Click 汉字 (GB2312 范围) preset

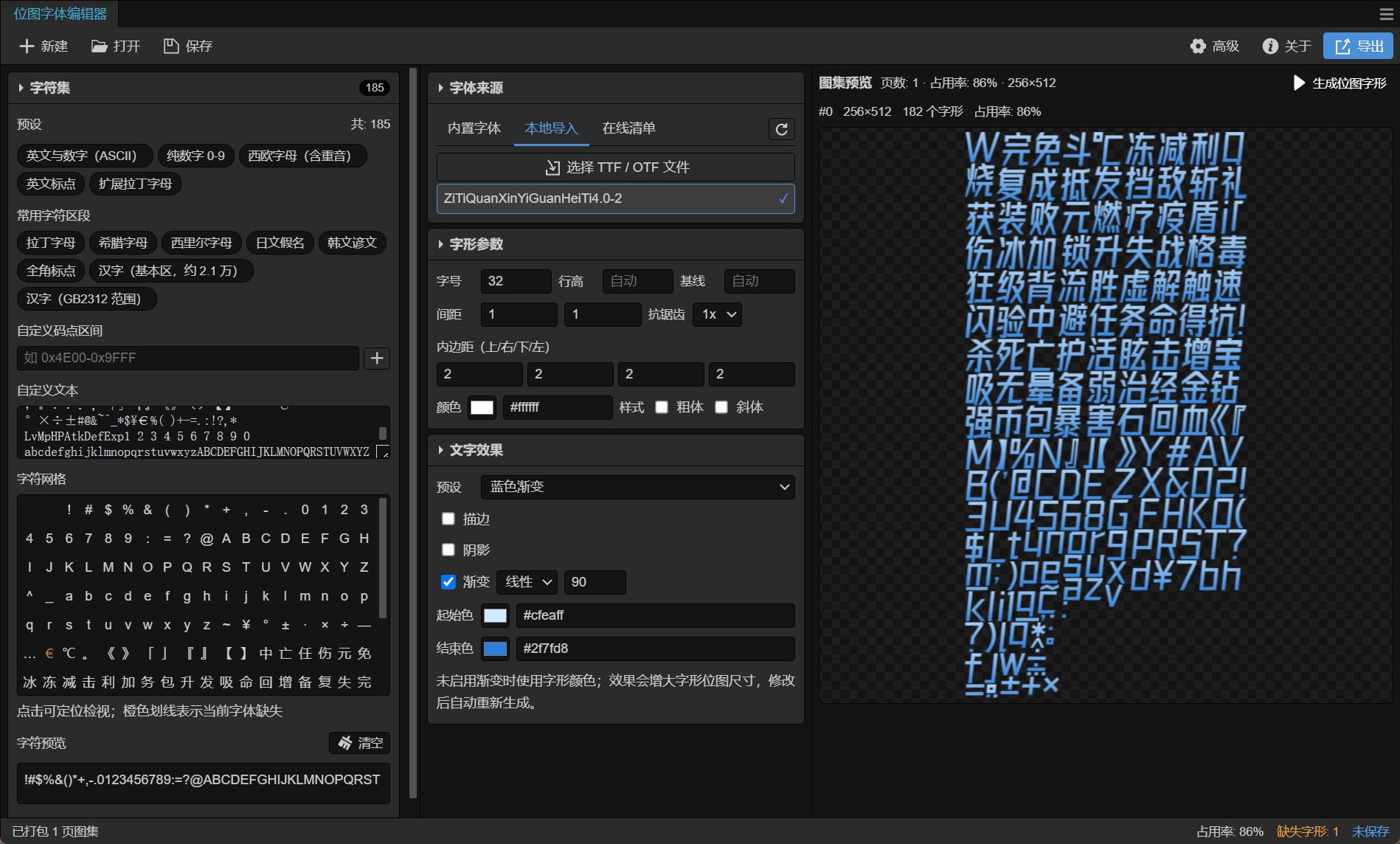pyautogui.click(x=87, y=299)
